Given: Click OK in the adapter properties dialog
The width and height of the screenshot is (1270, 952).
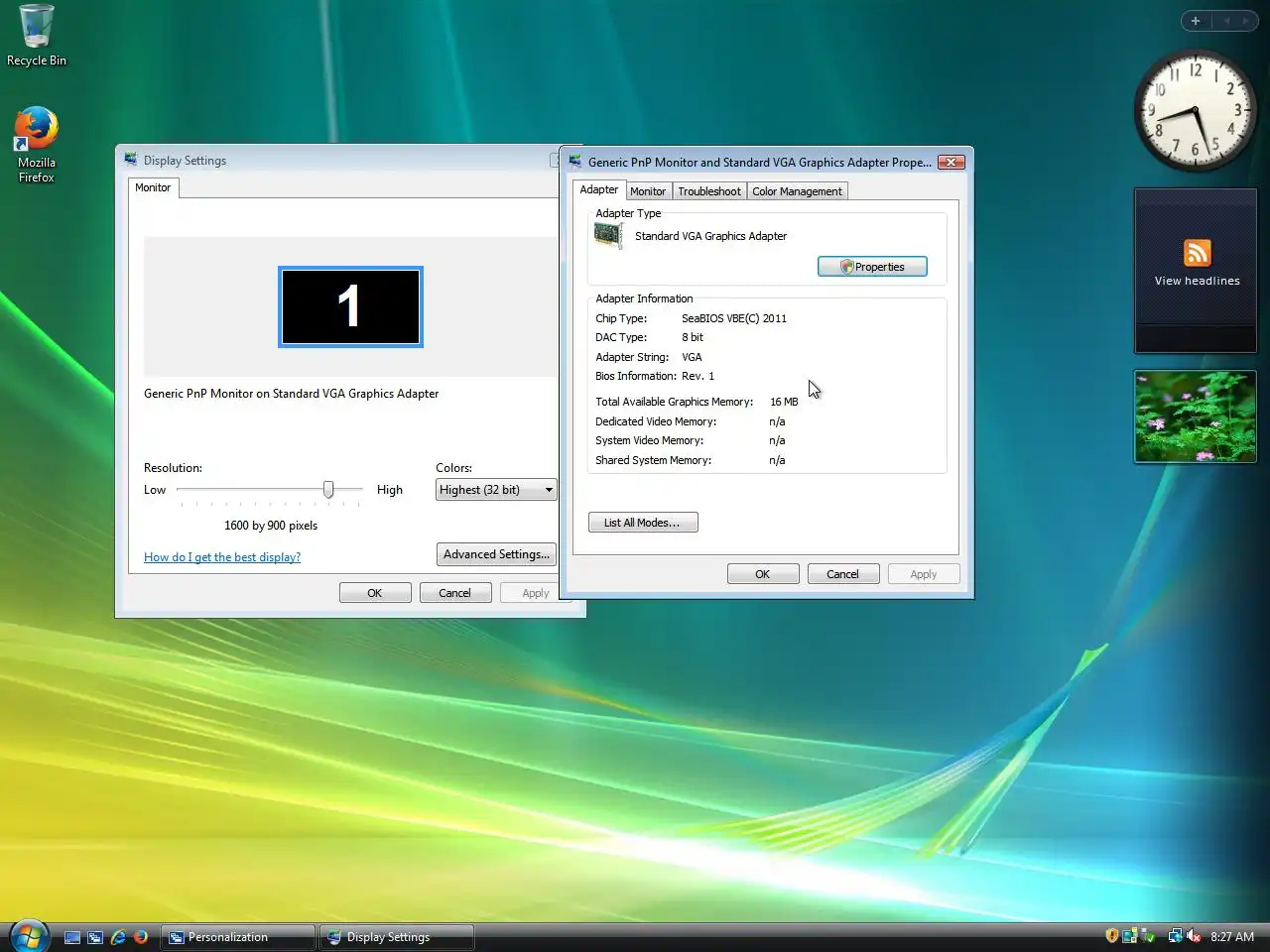Looking at the screenshot, I should point(763,574).
